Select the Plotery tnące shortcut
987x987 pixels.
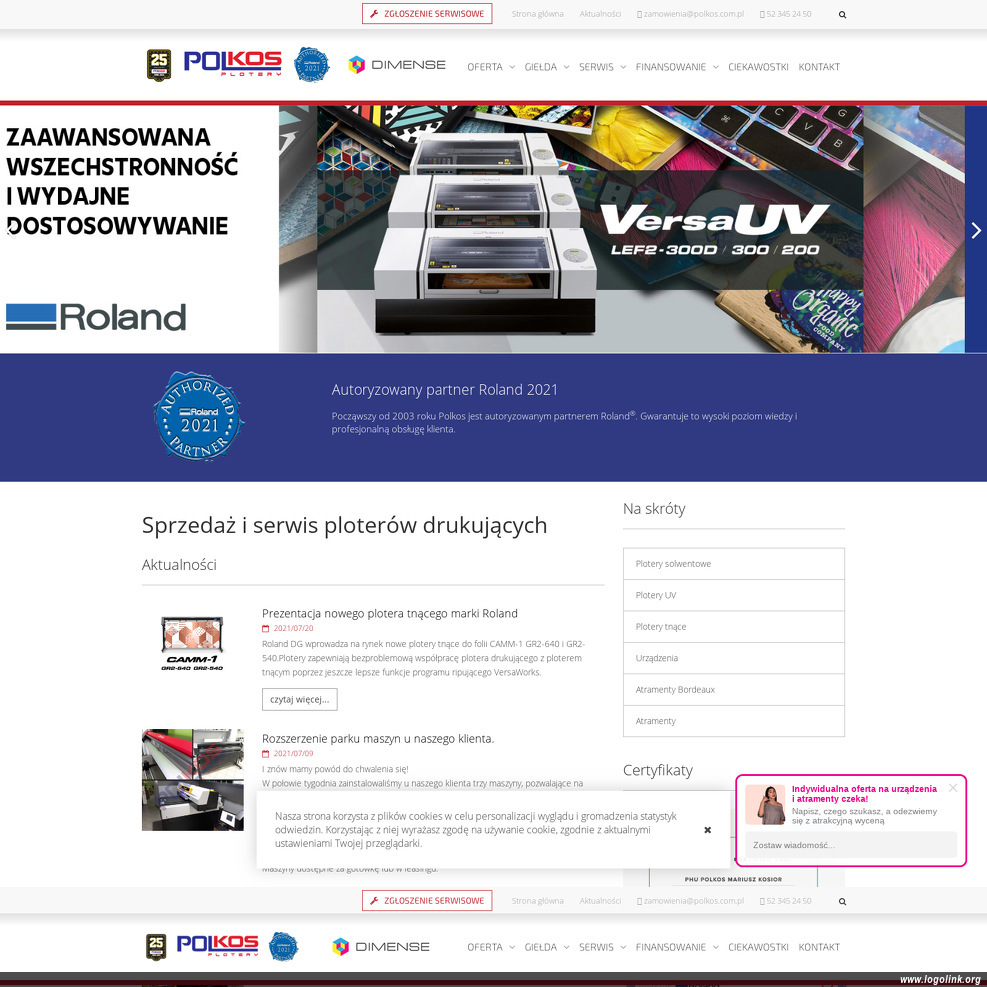734,627
